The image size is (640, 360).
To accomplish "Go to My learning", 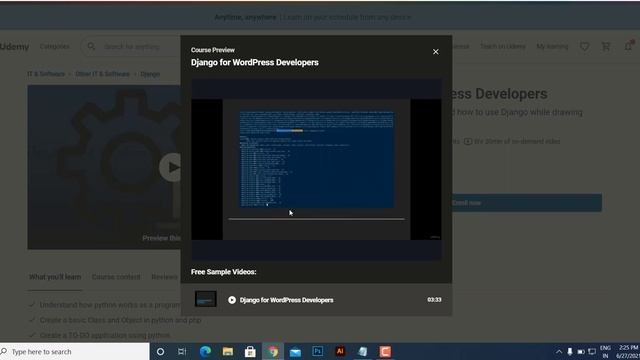I will click(552, 47).
